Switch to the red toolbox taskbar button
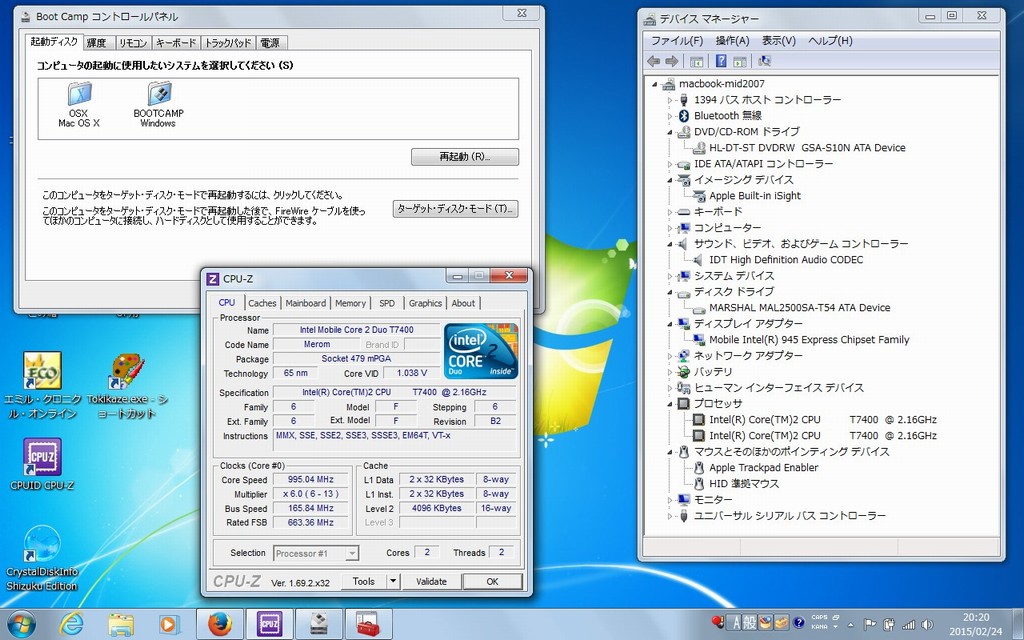This screenshot has height=640, width=1024. [369, 624]
